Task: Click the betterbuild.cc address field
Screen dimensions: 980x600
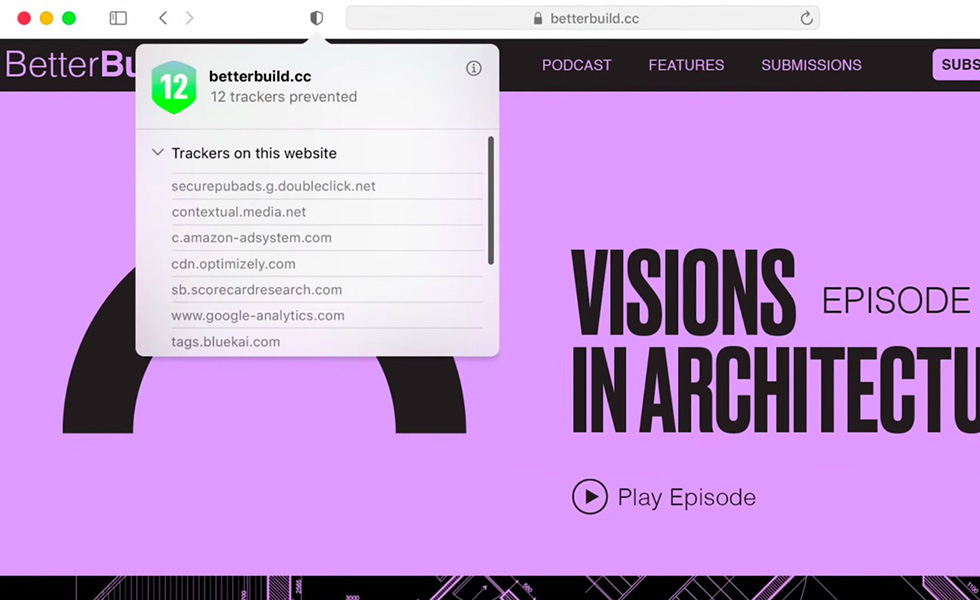Action: coord(594,18)
